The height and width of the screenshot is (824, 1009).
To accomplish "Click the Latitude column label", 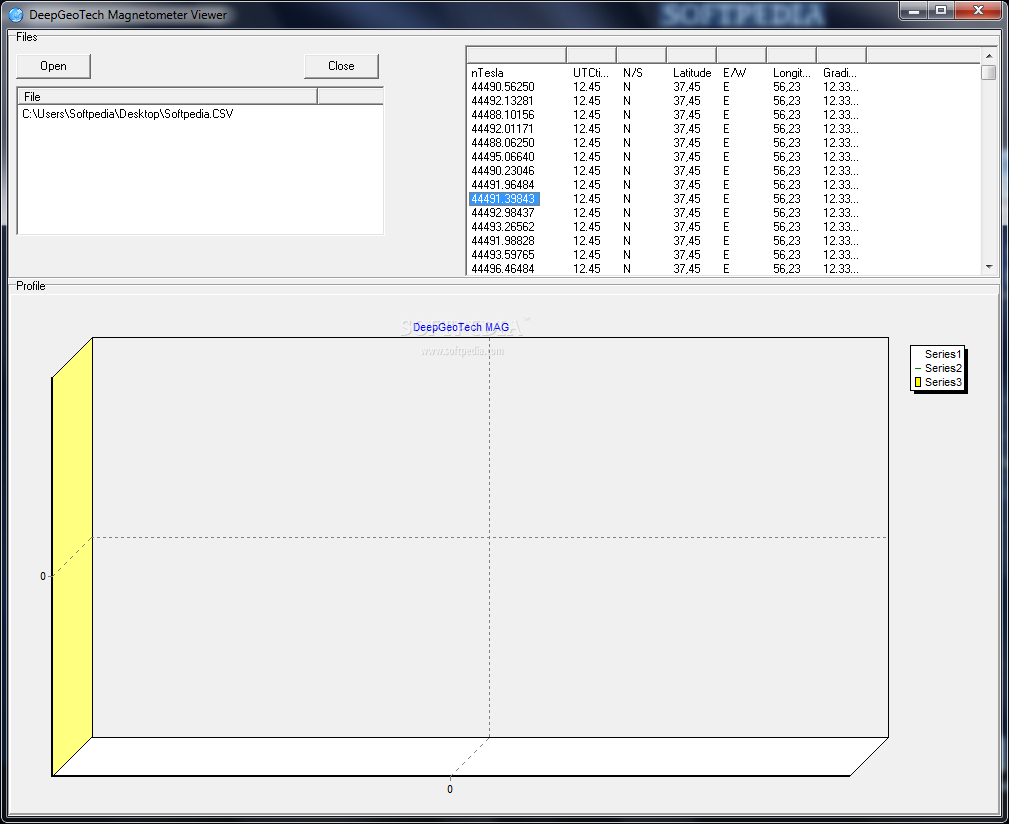I will [x=692, y=73].
